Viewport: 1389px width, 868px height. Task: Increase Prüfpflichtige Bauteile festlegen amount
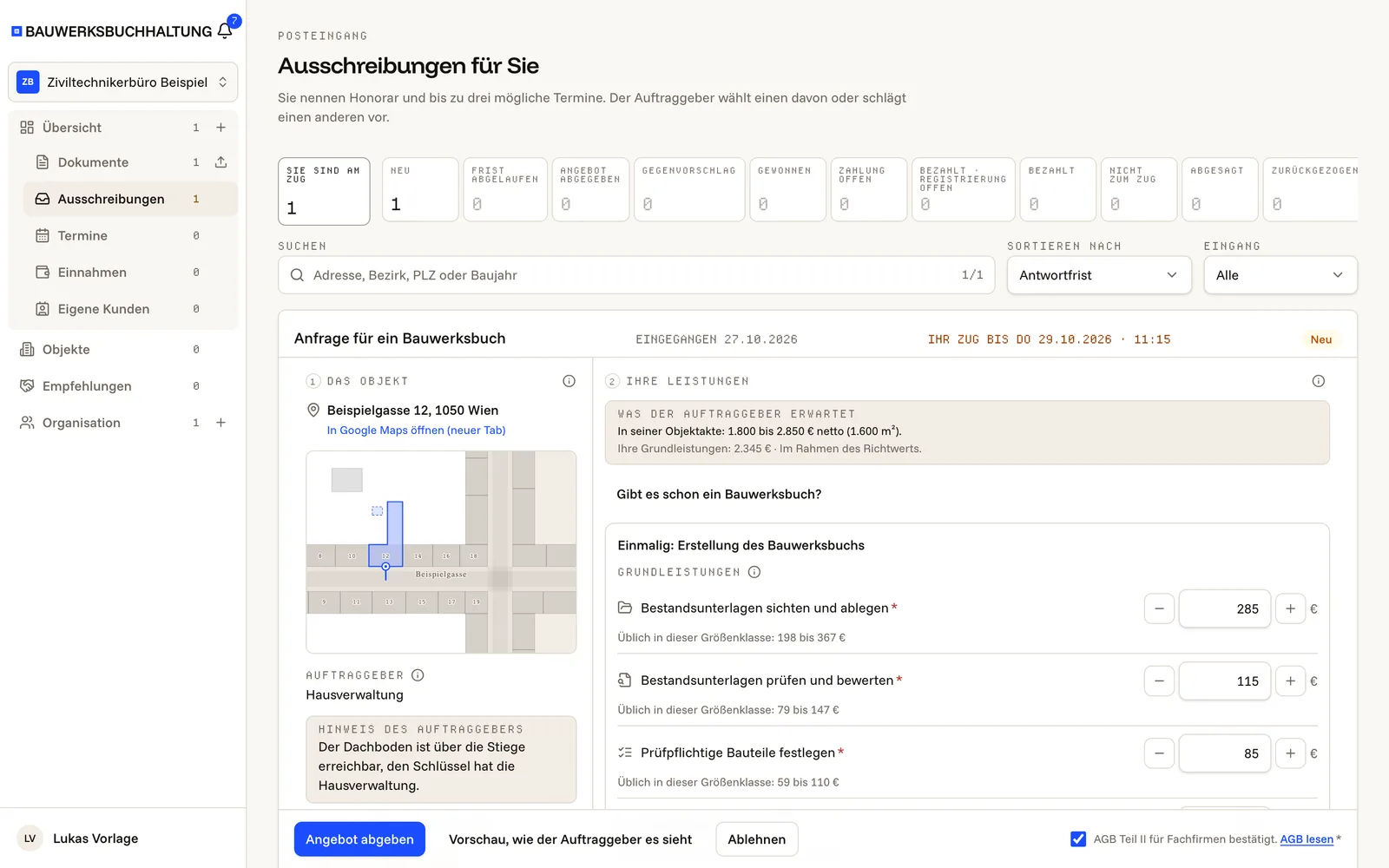coord(1290,753)
